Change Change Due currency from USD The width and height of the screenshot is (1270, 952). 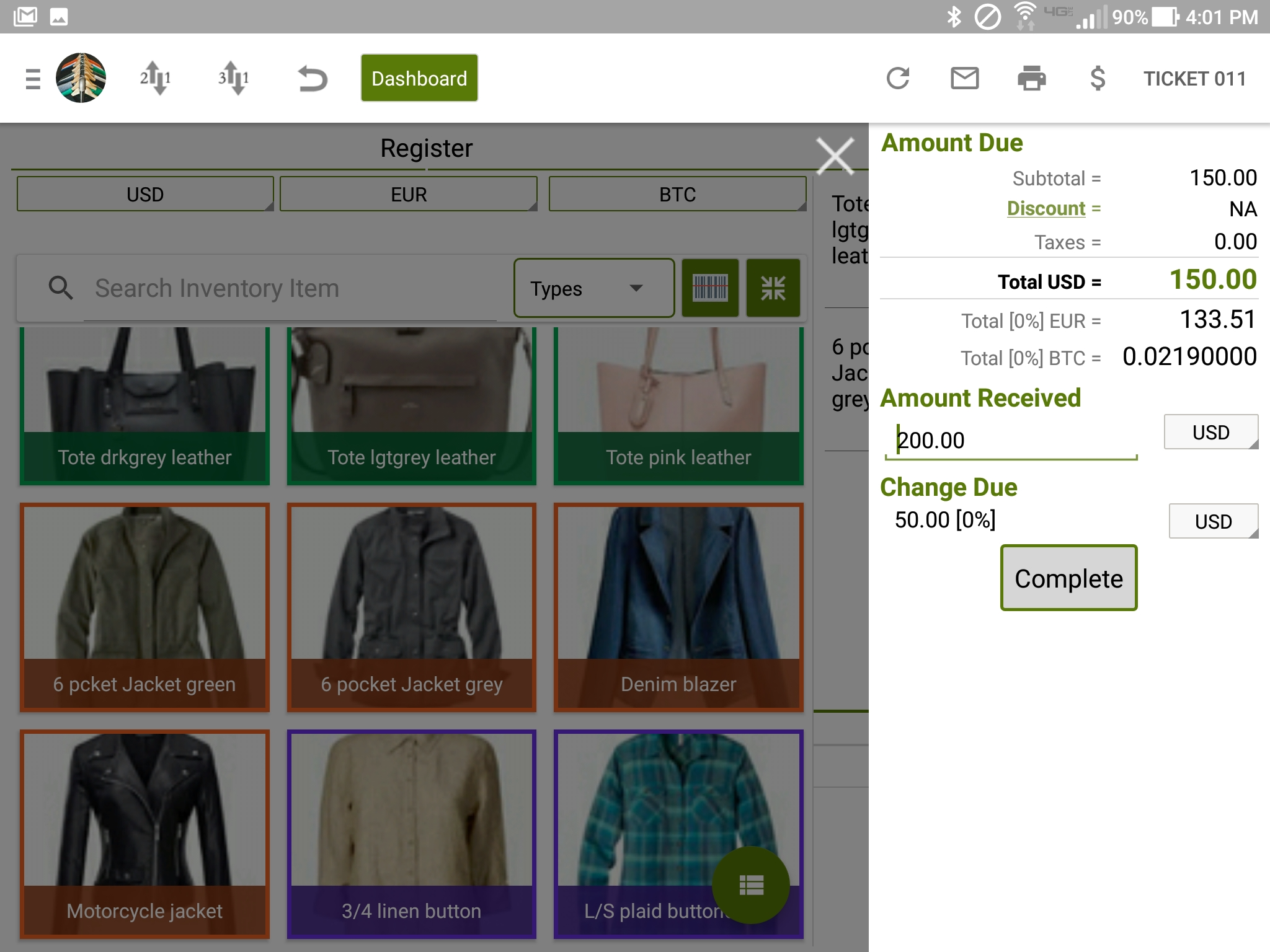pyautogui.click(x=1213, y=521)
